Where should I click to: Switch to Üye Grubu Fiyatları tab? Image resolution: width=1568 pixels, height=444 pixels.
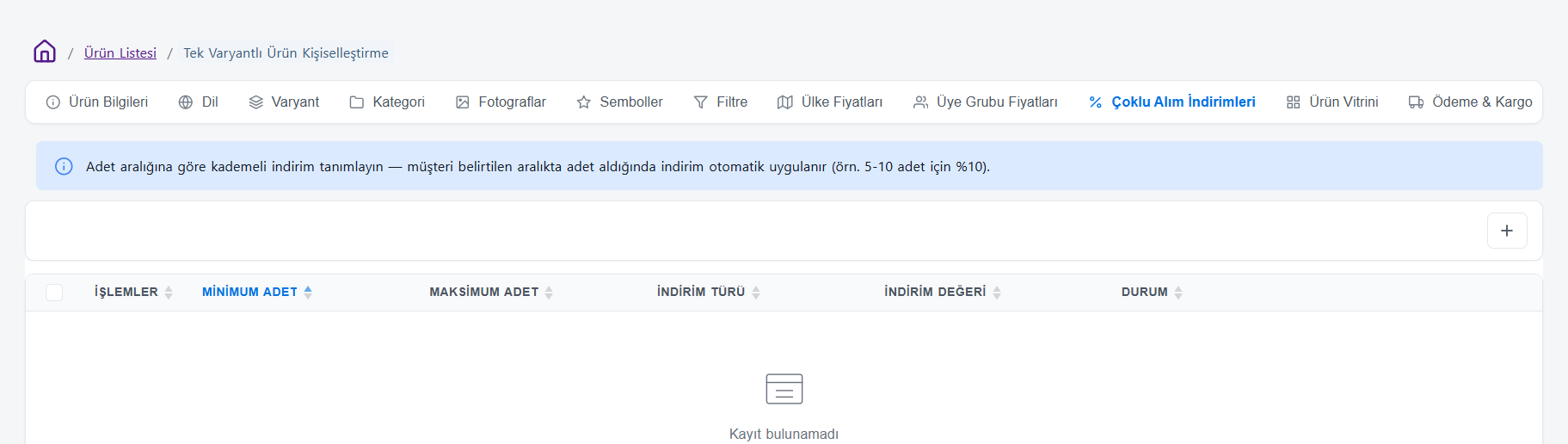coord(986,102)
